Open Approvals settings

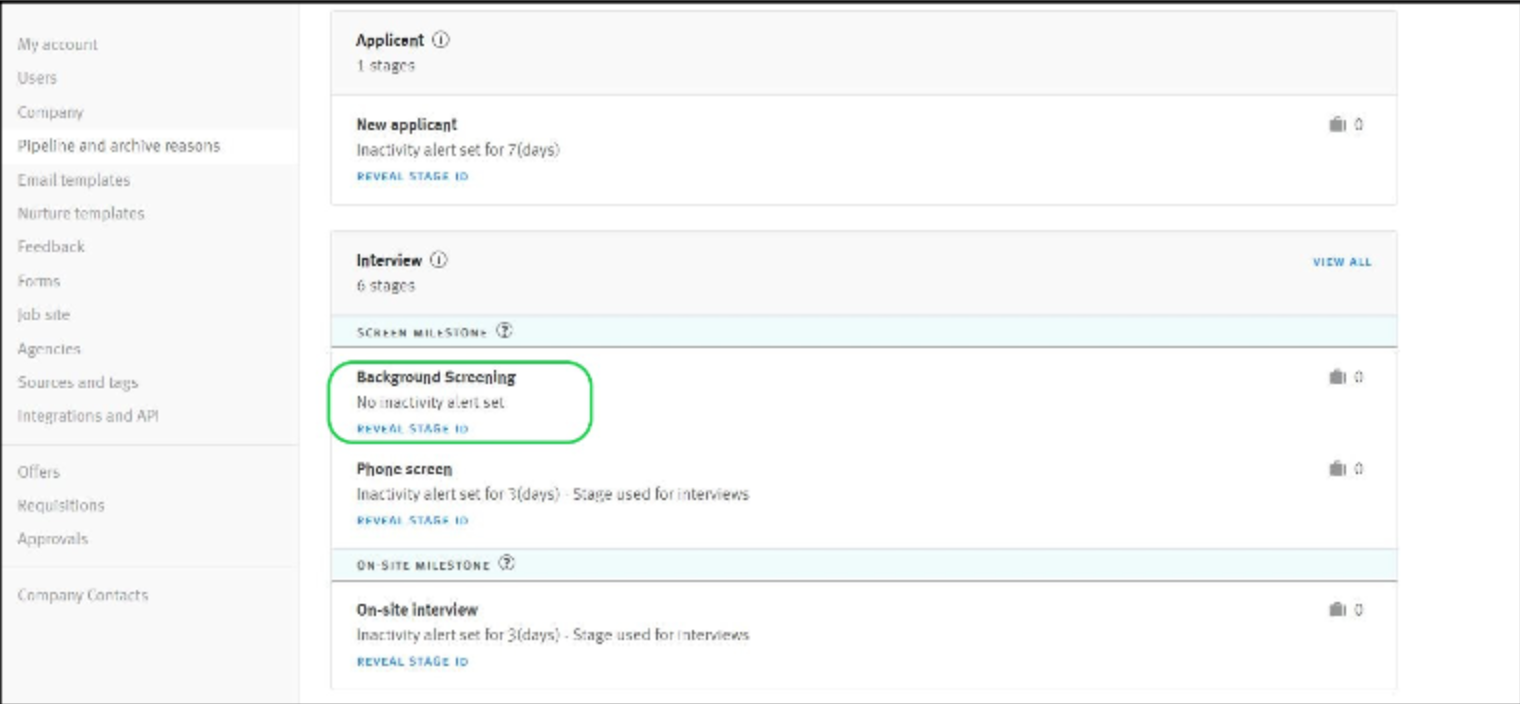pos(53,539)
